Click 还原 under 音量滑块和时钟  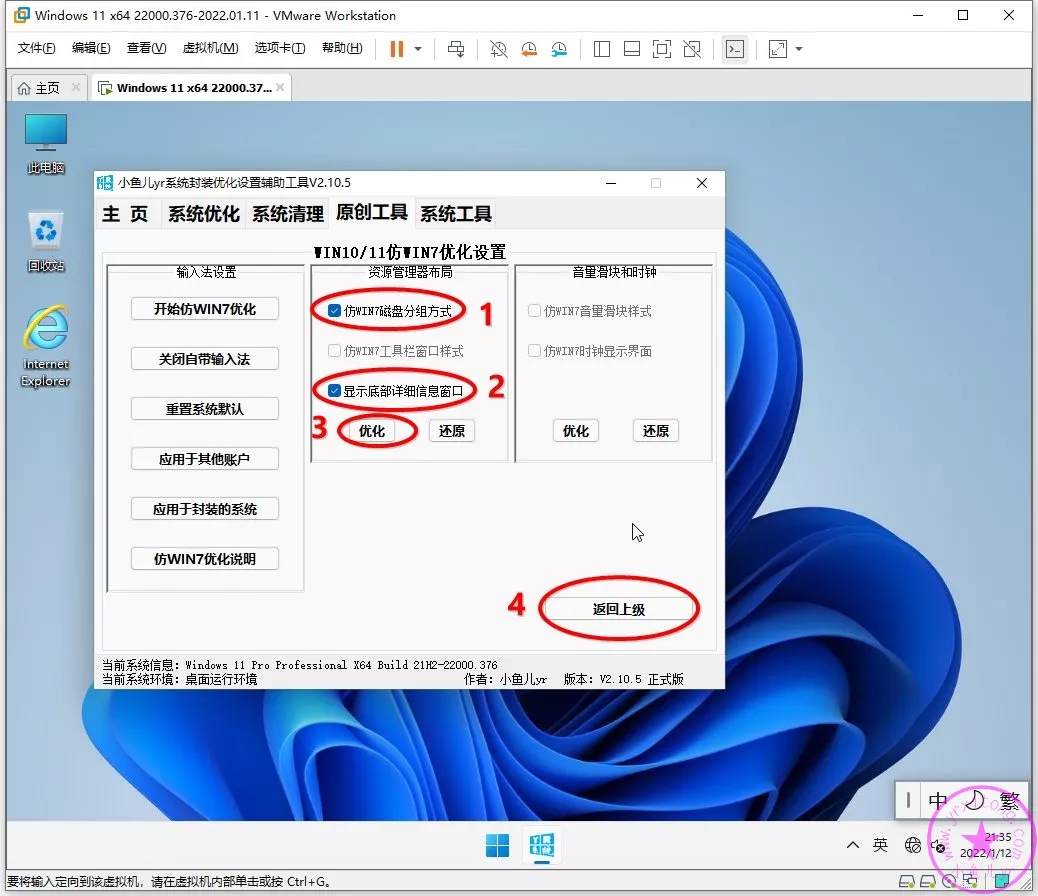(x=655, y=431)
